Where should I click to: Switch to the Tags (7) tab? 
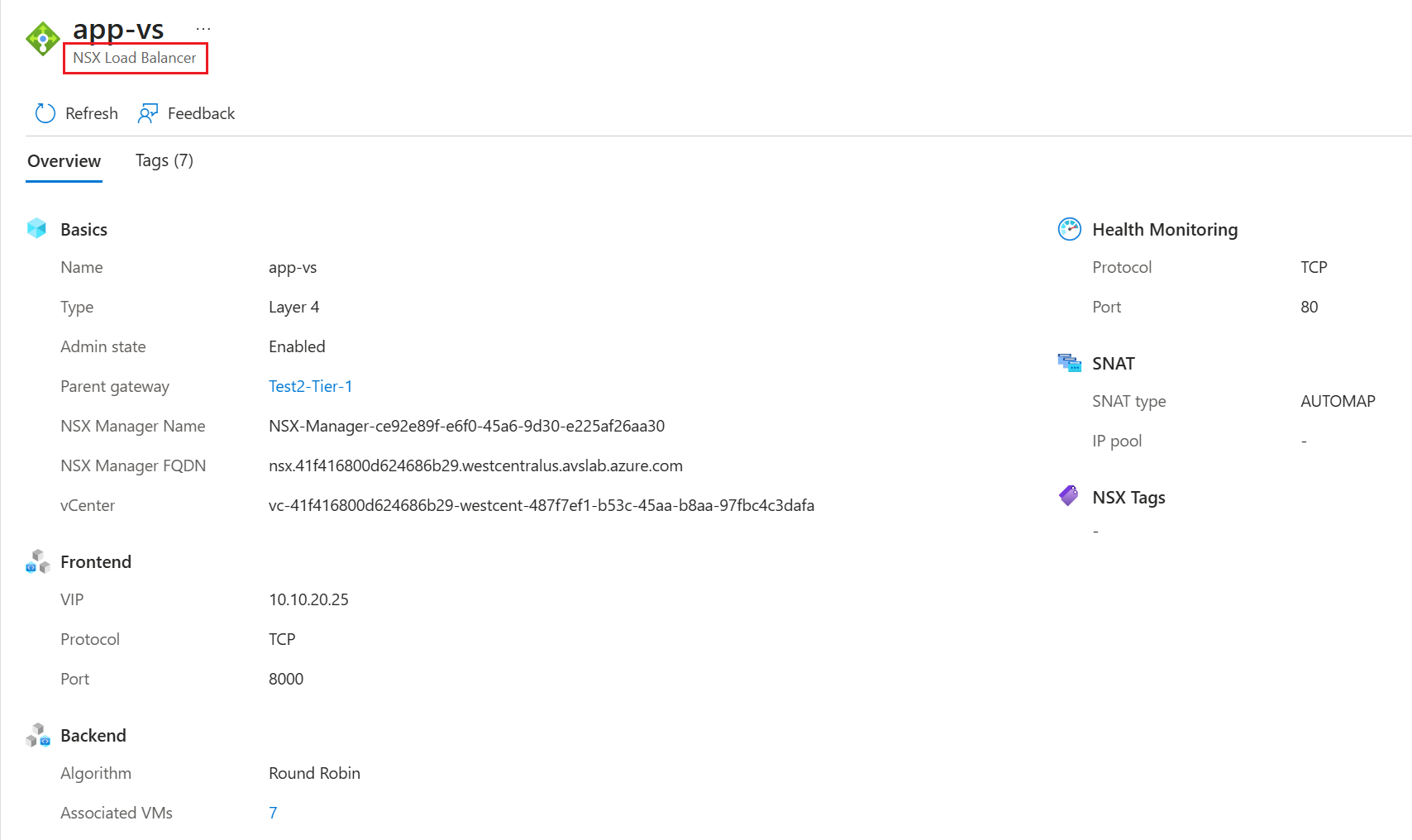click(x=165, y=160)
